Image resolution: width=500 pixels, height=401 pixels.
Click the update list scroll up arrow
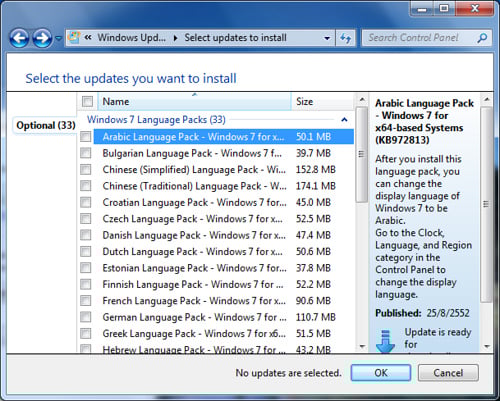(x=362, y=100)
